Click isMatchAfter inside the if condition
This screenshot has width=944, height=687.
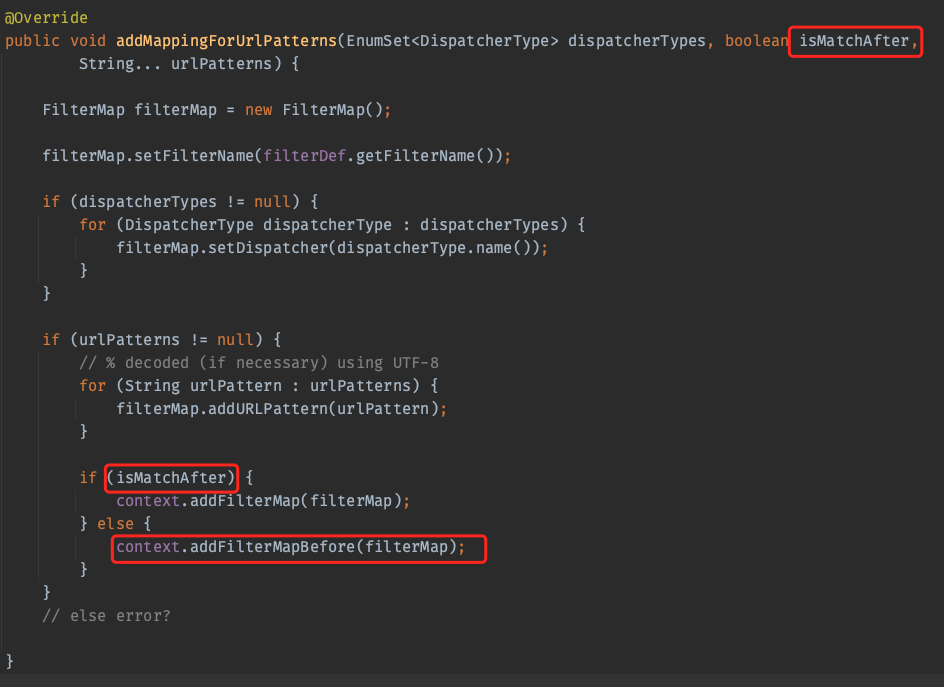[x=171, y=477]
